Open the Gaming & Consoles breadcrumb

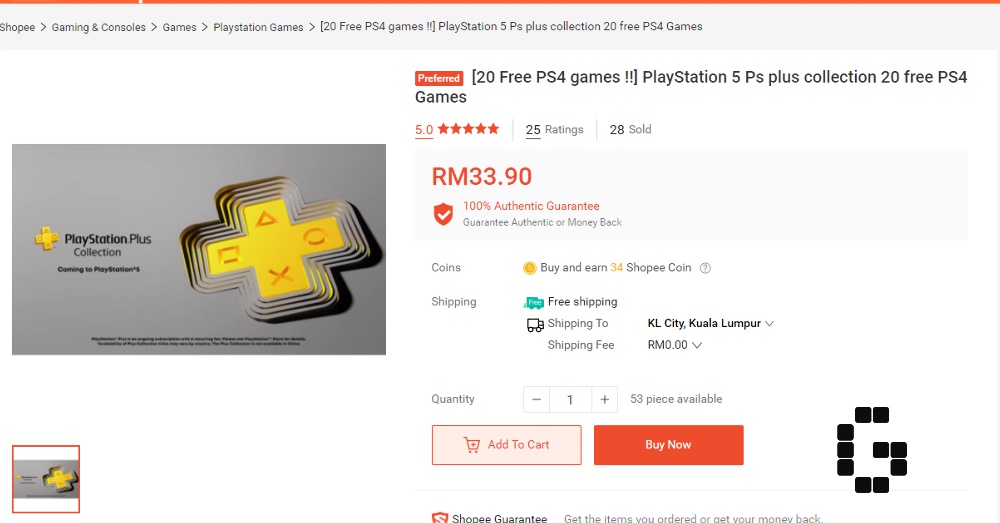click(99, 27)
